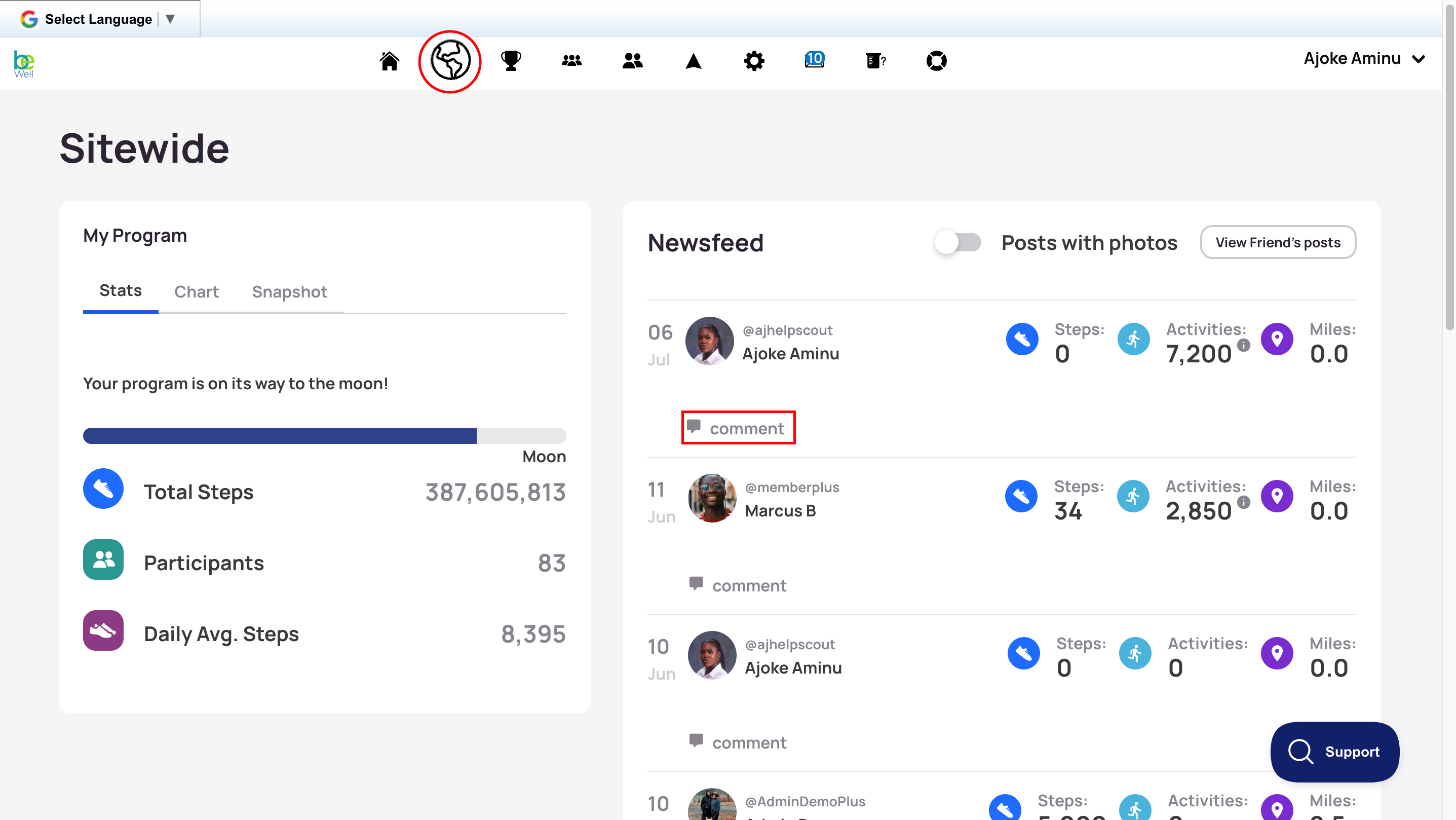Image resolution: width=1456 pixels, height=820 pixels.
Task: Switch to the Snapshot tab
Action: tap(289, 292)
